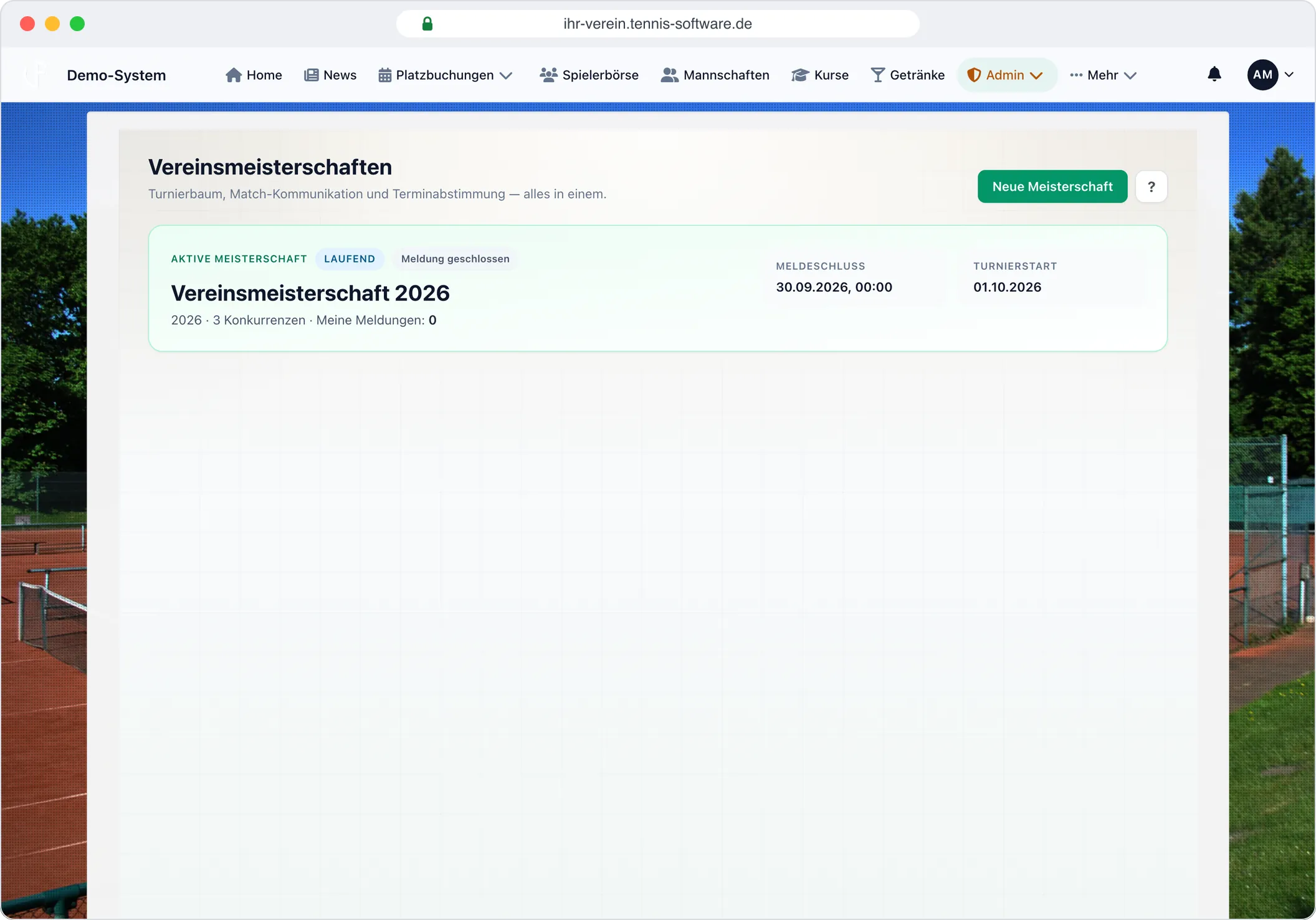Open the Spielerbörse page
Screen dimensions: 1316x920
pyautogui.click(x=589, y=75)
